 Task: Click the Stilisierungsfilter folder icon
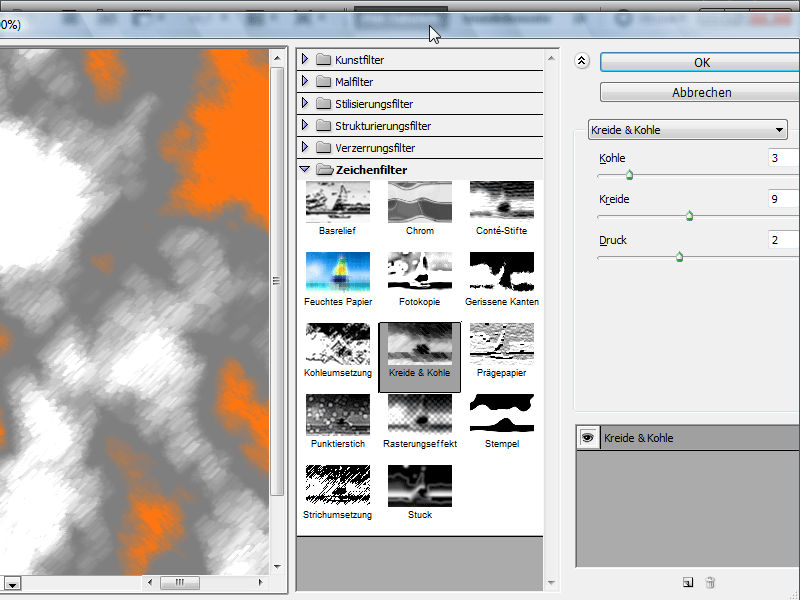pos(323,104)
